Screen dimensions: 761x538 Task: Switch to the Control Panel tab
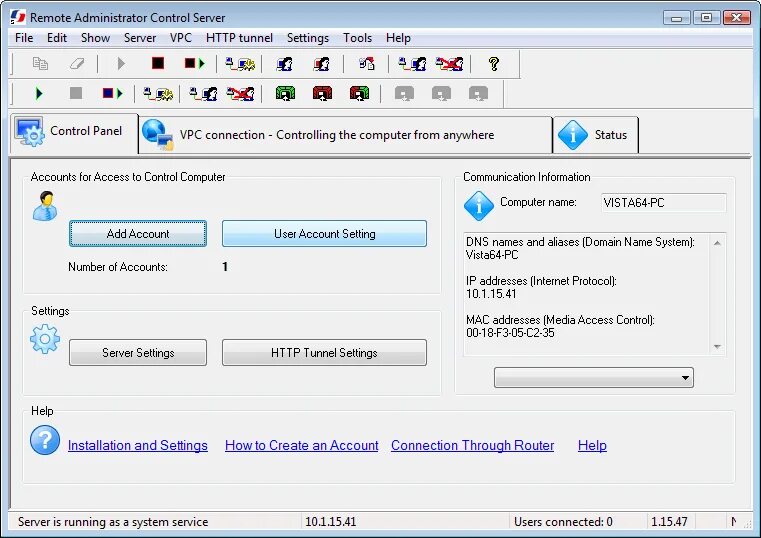point(74,133)
